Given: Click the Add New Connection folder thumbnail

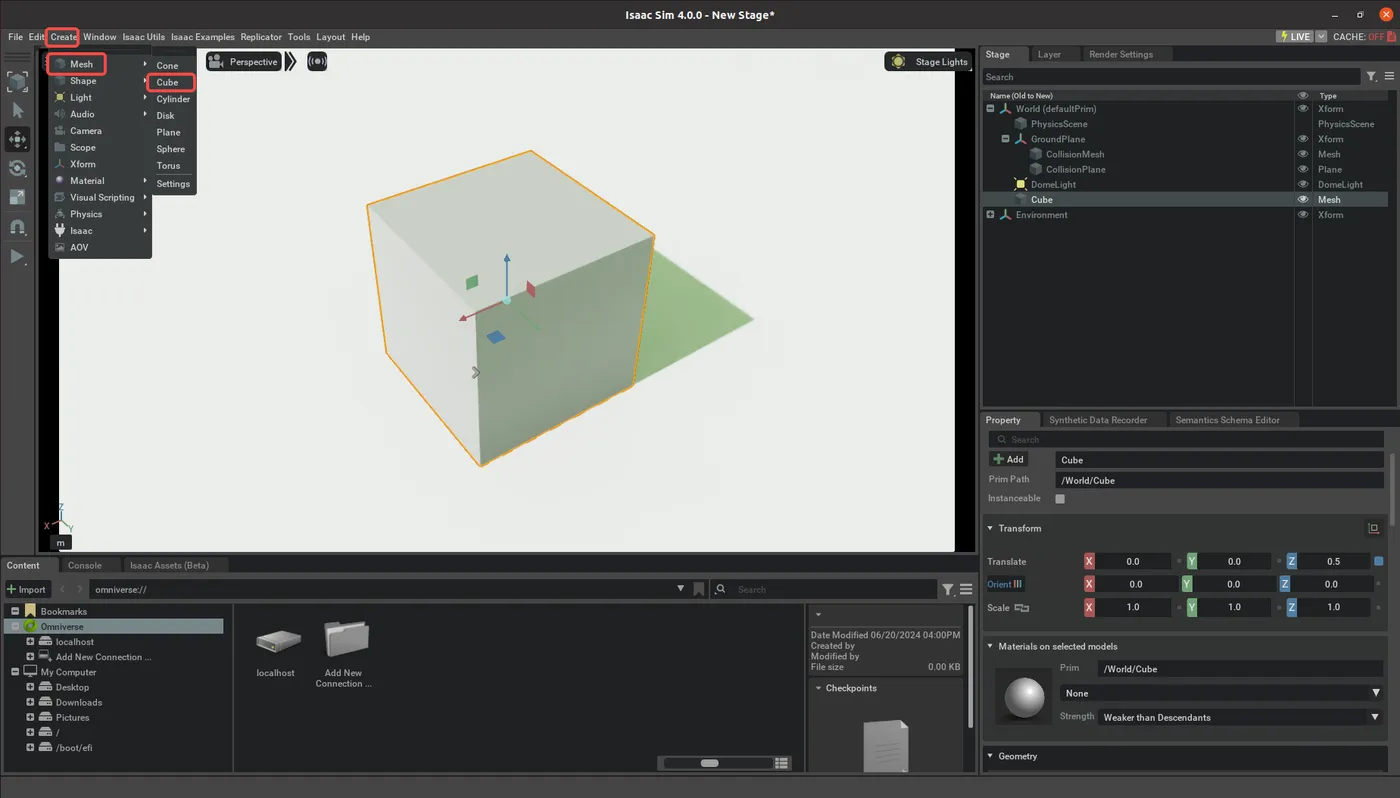Looking at the screenshot, I should (346, 638).
